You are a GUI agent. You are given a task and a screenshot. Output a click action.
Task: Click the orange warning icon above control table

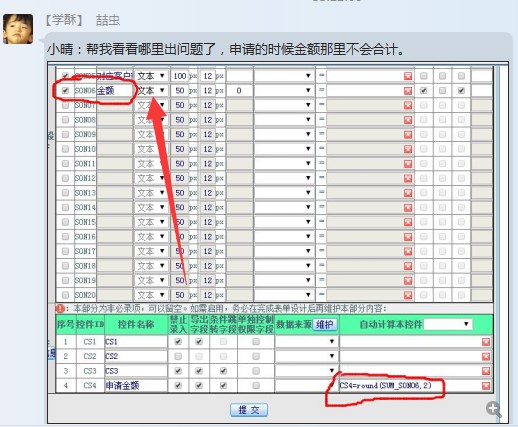60,309
